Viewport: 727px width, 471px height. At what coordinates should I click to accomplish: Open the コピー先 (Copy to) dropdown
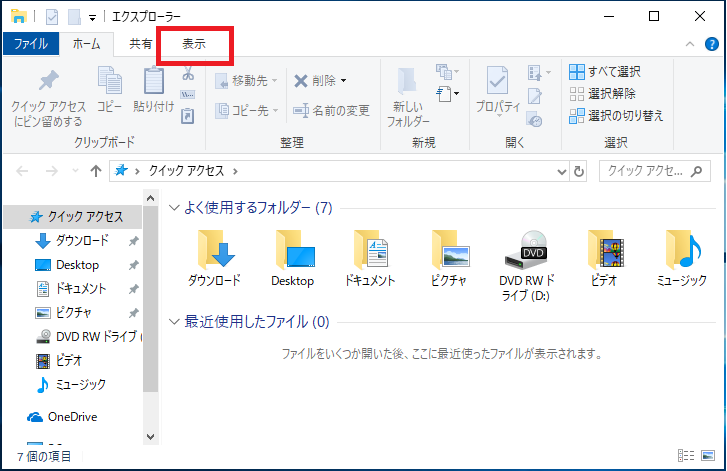pyautogui.click(x=247, y=110)
